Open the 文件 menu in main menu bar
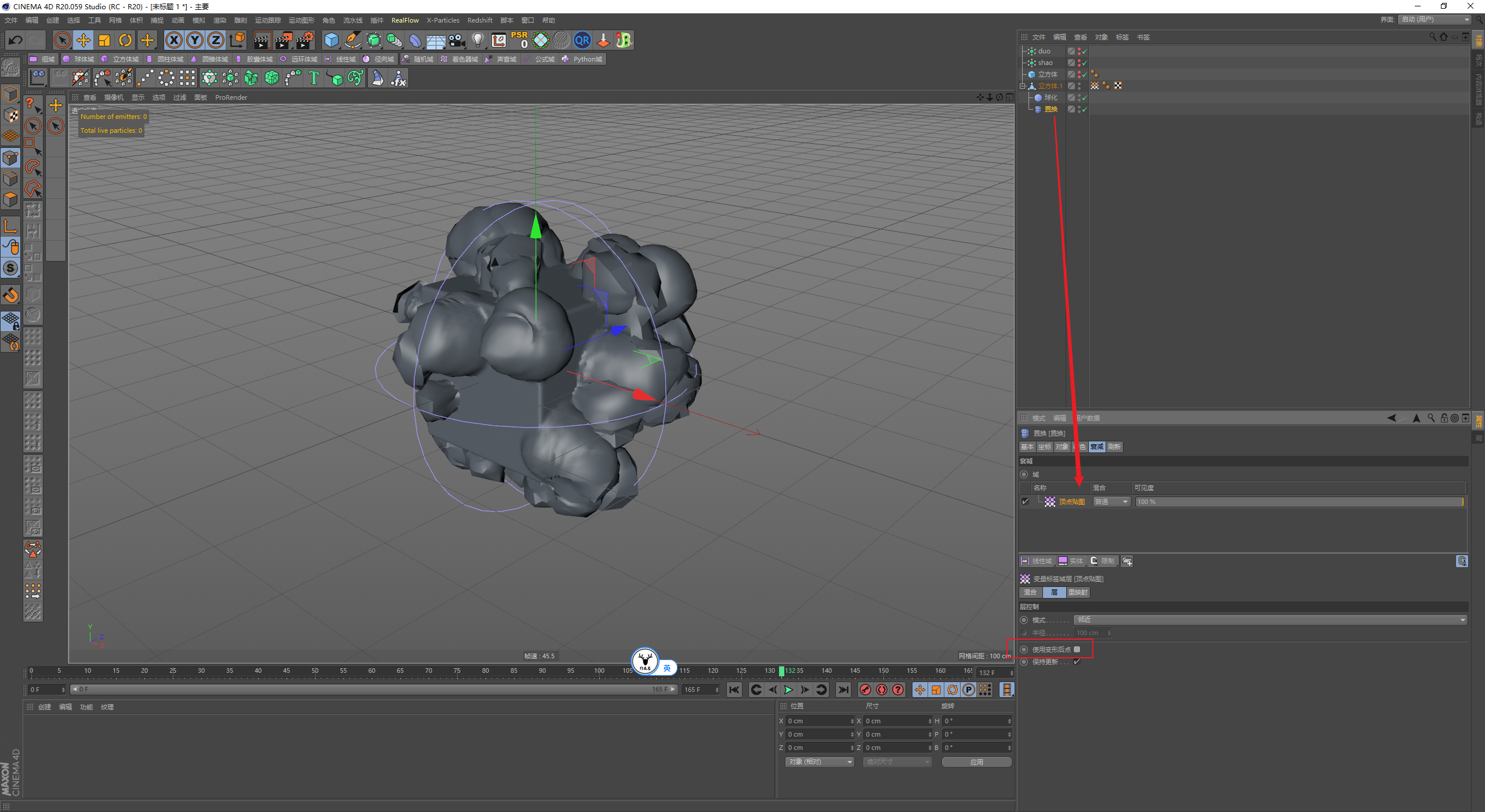Image resolution: width=1485 pixels, height=812 pixels. [11, 20]
